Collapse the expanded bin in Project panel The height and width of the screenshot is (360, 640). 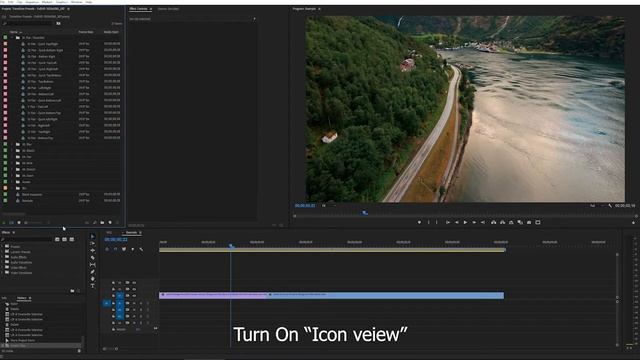pos(12,38)
